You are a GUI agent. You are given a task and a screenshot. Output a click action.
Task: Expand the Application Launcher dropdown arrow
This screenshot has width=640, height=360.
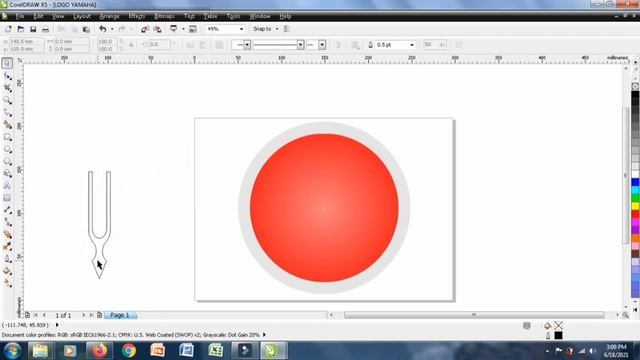(x=183, y=29)
